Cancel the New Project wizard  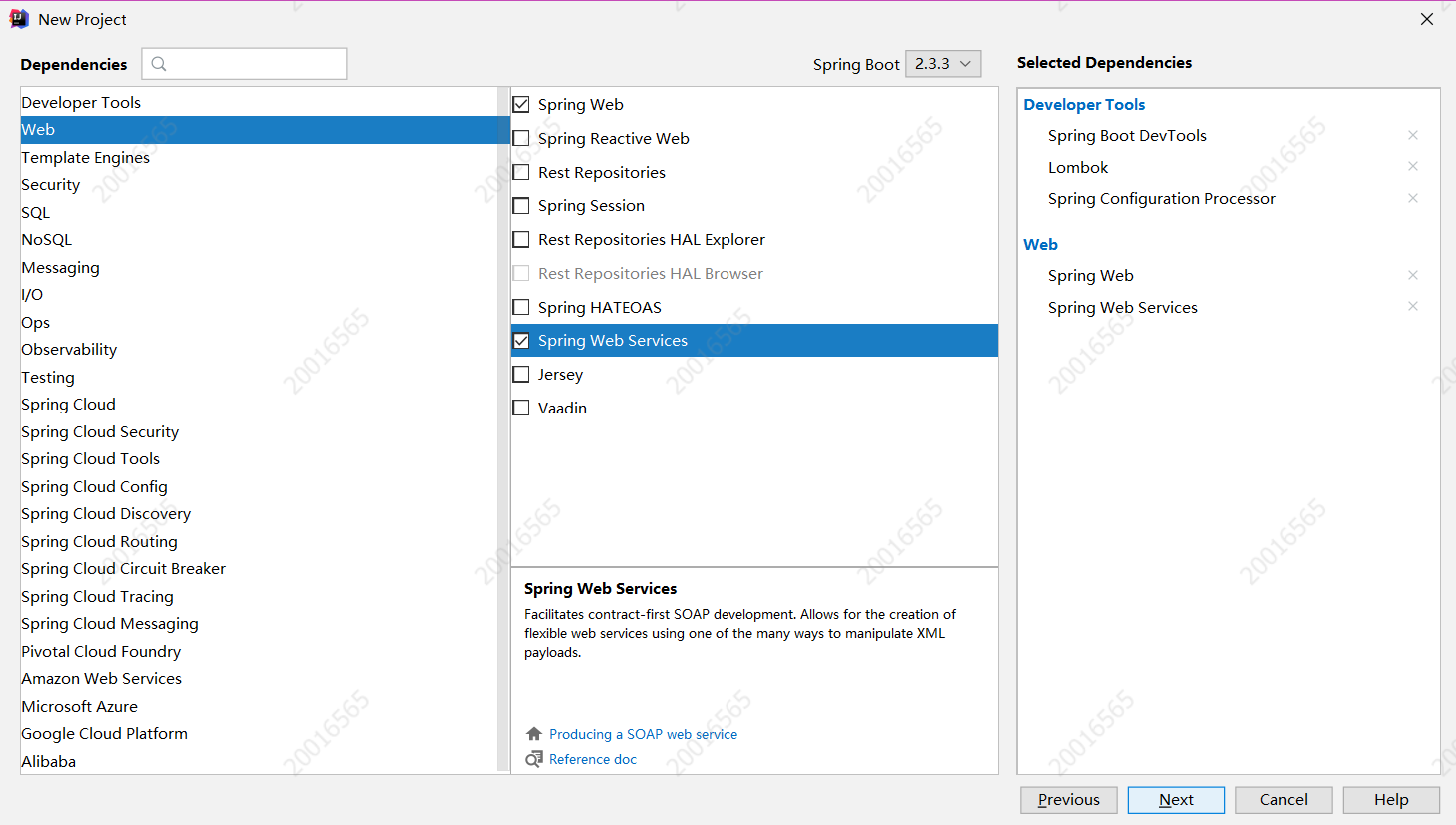[1284, 800]
